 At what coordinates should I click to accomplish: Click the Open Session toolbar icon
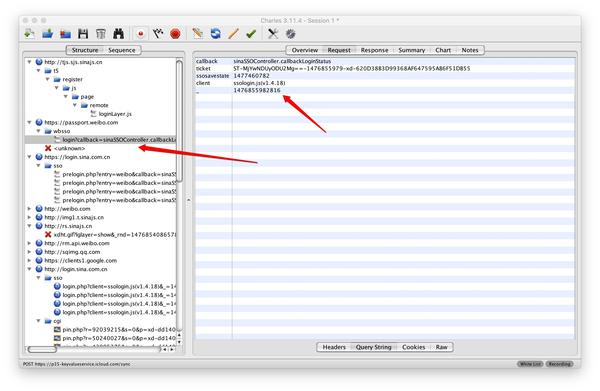click(47, 34)
